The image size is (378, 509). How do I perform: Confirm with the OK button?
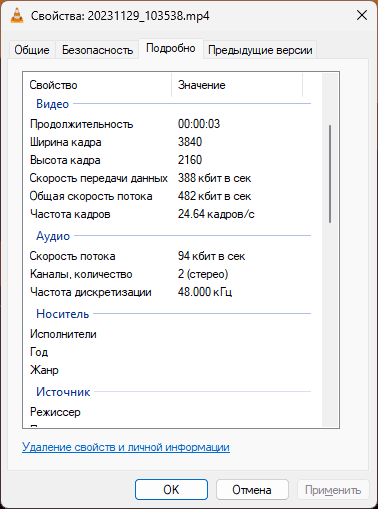click(x=171, y=490)
